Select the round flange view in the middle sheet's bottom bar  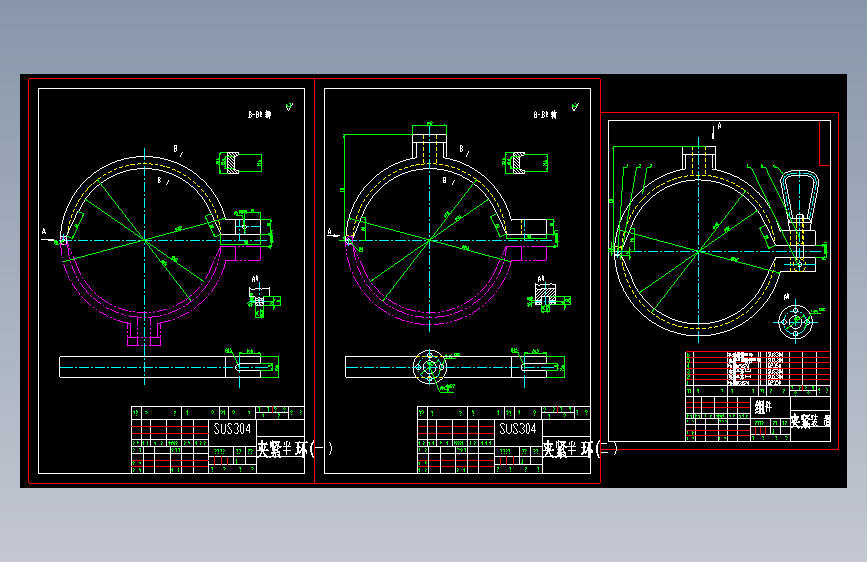coord(430,367)
